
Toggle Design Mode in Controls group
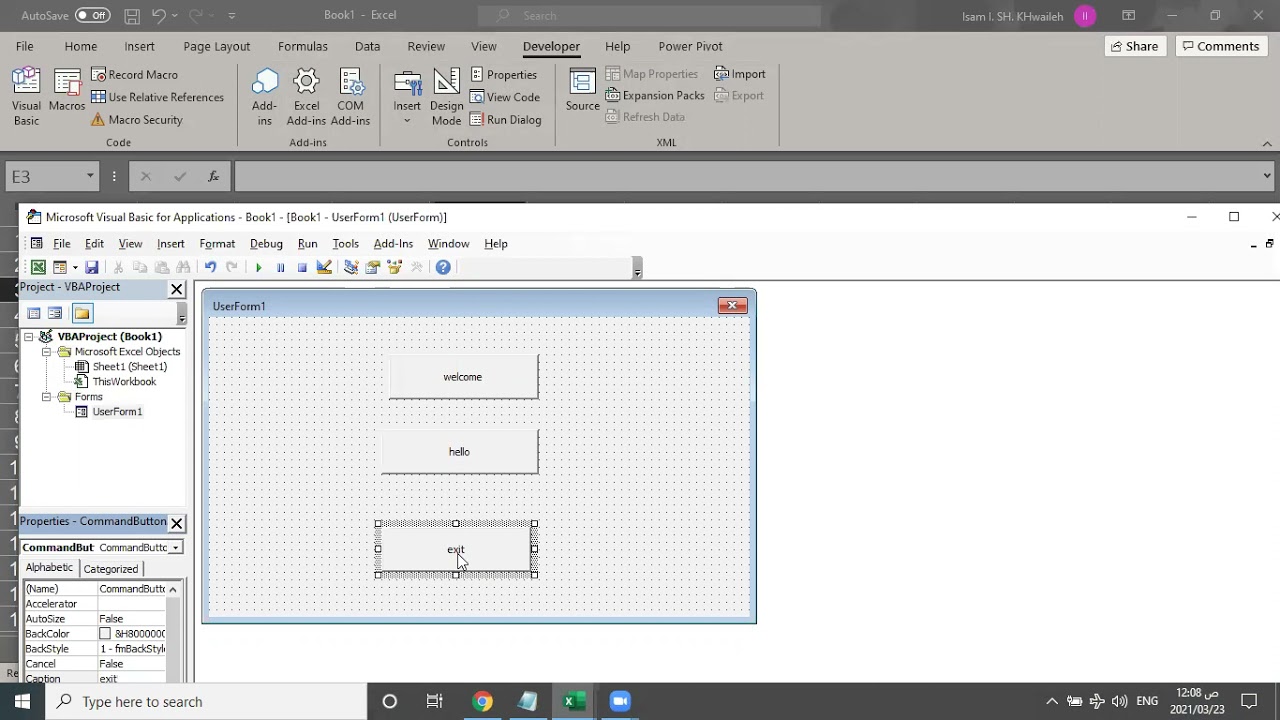446,97
